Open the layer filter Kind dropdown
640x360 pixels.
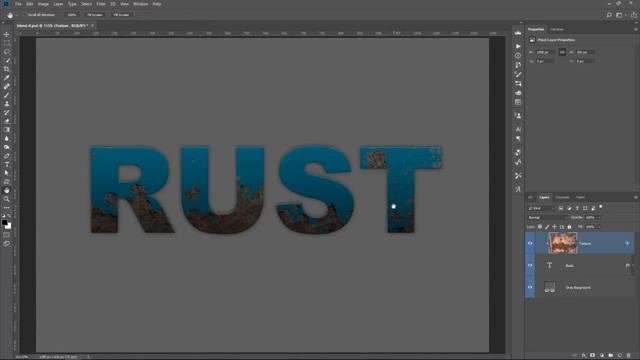[x=541, y=208]
